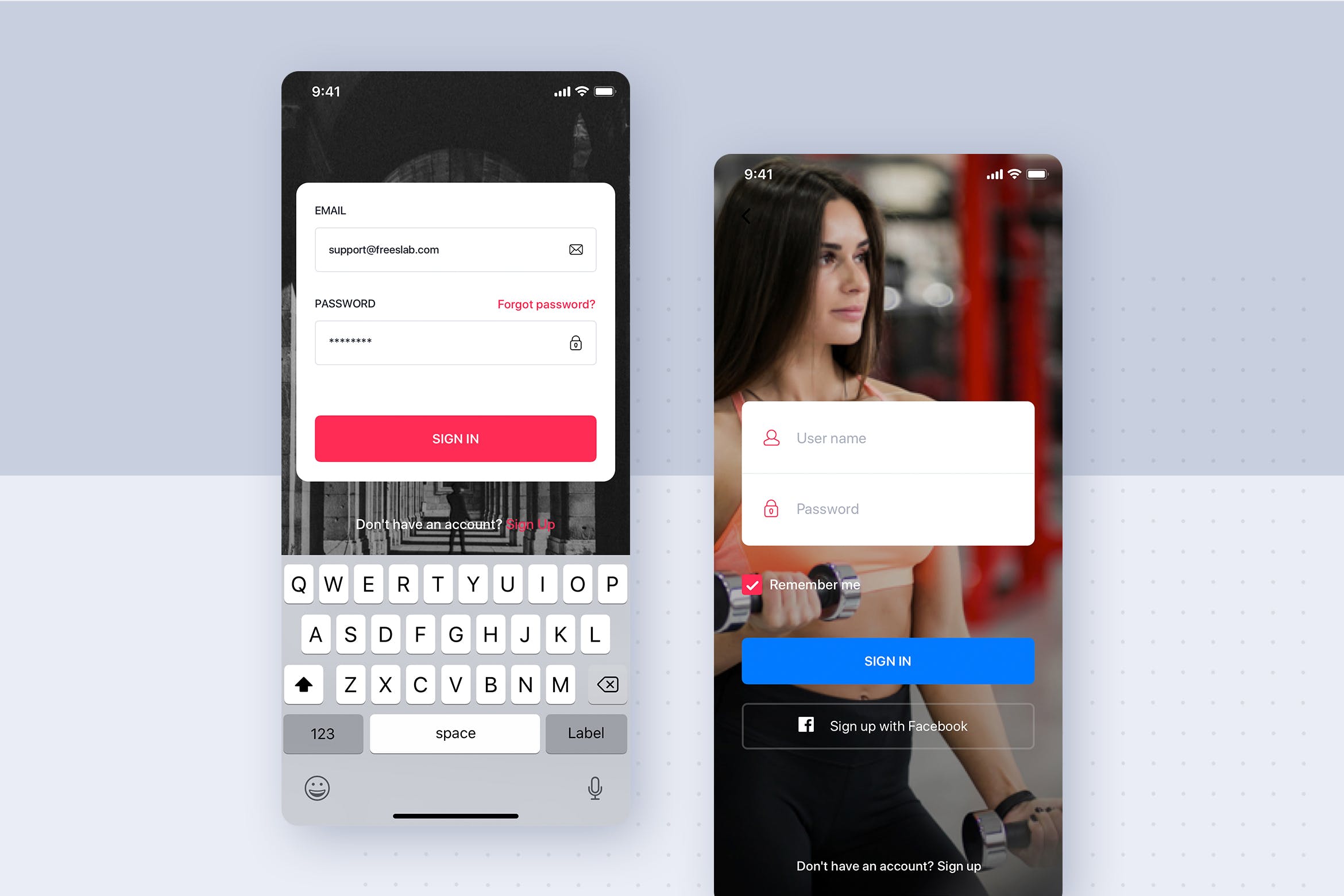
Task: Click the WiFi status icon on left screen
Action: click(x=580, y=91)
